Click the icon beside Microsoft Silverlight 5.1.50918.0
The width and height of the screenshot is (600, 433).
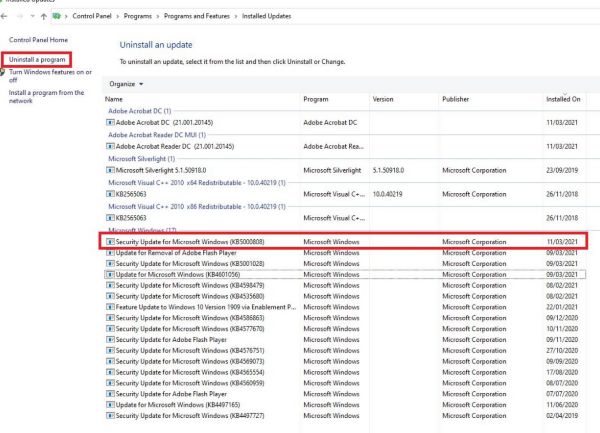[110, 170]
